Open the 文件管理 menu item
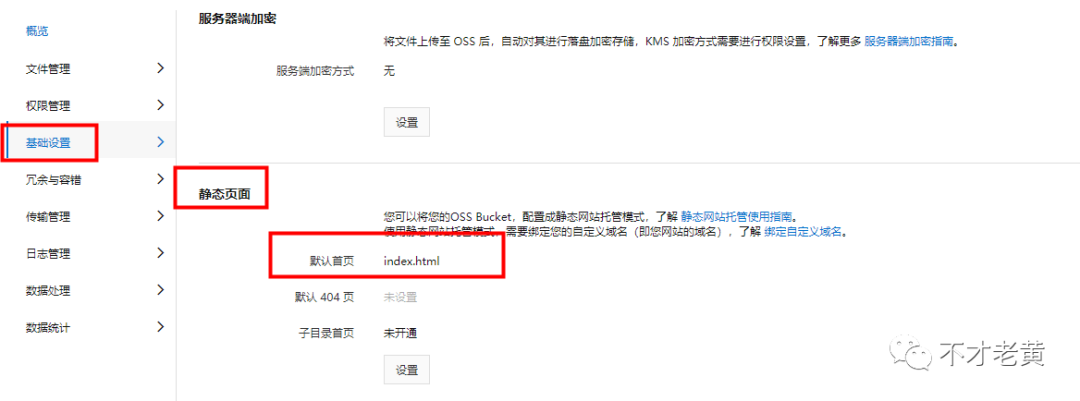The width and height of the screenshot is (1080, 401). [x=48, y=69]
